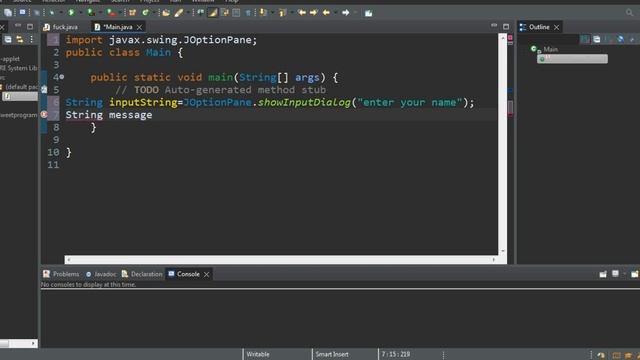The width and height of the screenshot is (640, 360).
Task: Toggle Word Wrap toolbar icon
Action: click(x=224, y=13)
